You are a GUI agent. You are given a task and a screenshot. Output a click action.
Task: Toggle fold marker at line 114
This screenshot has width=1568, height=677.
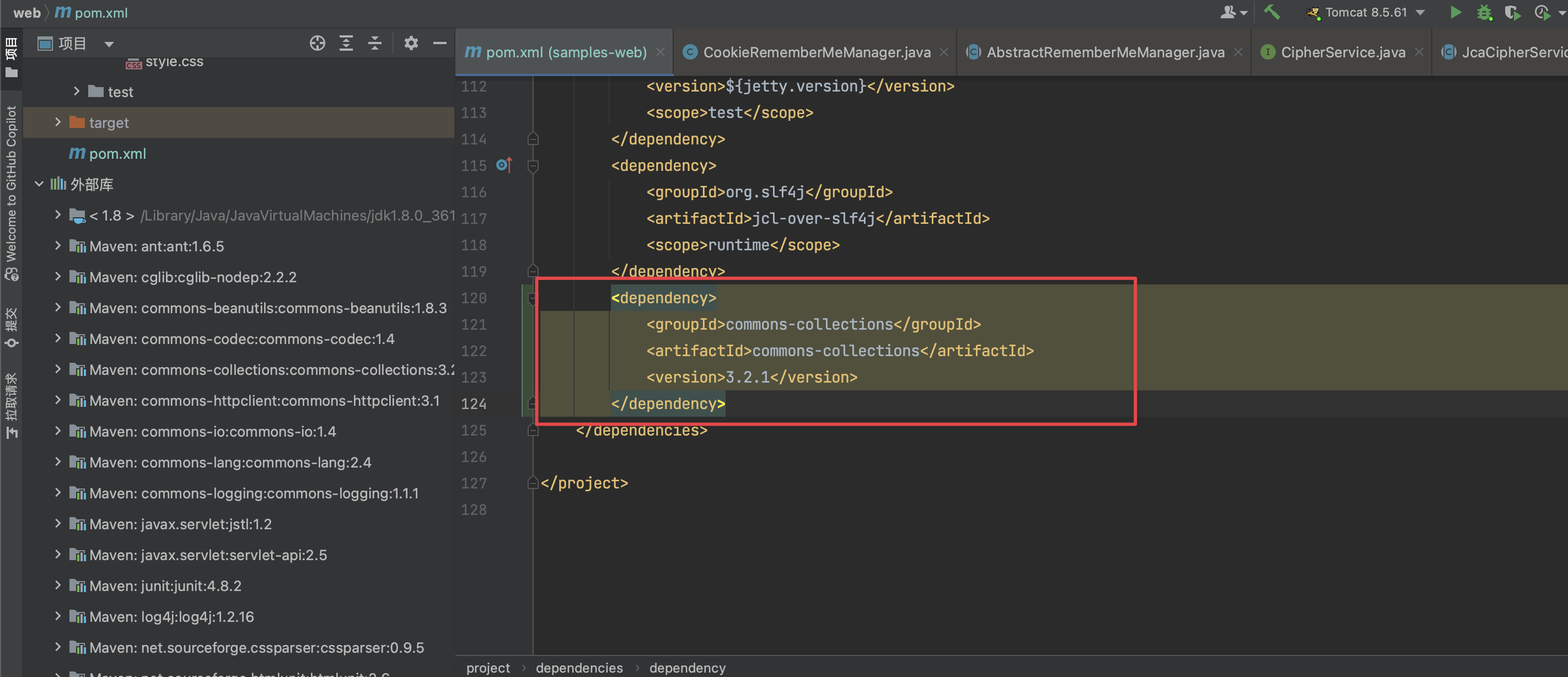(533, 139)
